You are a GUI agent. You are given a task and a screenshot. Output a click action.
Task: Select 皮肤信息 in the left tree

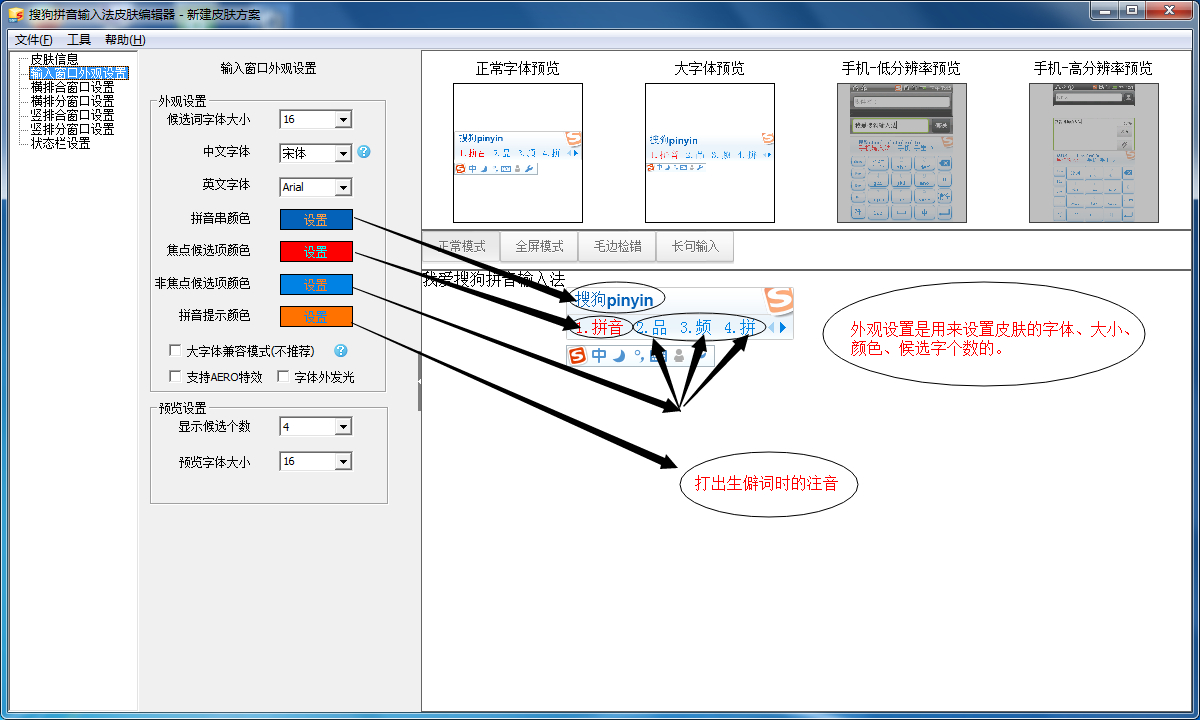(x=54, y=59)
